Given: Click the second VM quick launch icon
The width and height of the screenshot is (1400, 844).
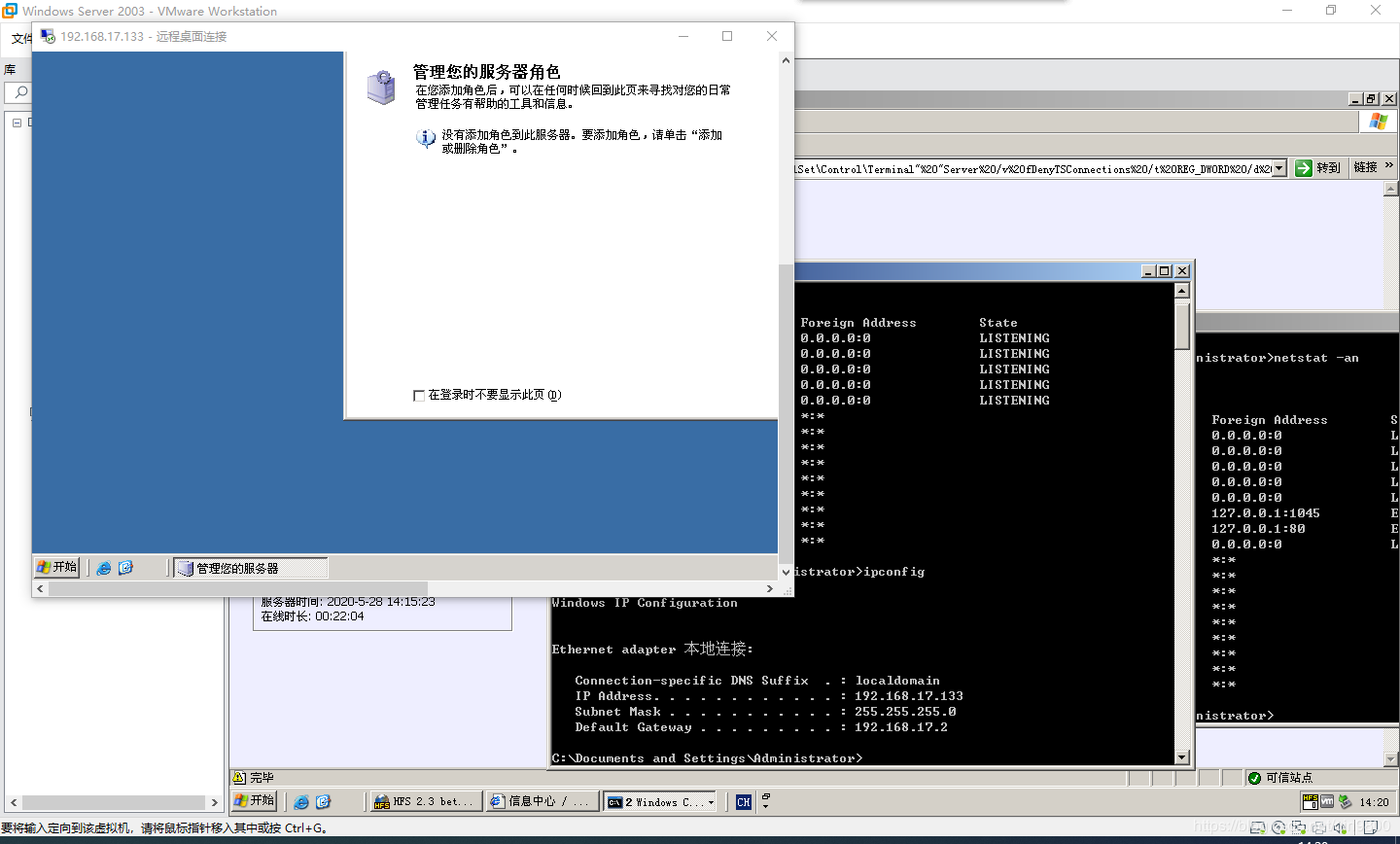Looking at the screenshot, I should coord(323,801).
